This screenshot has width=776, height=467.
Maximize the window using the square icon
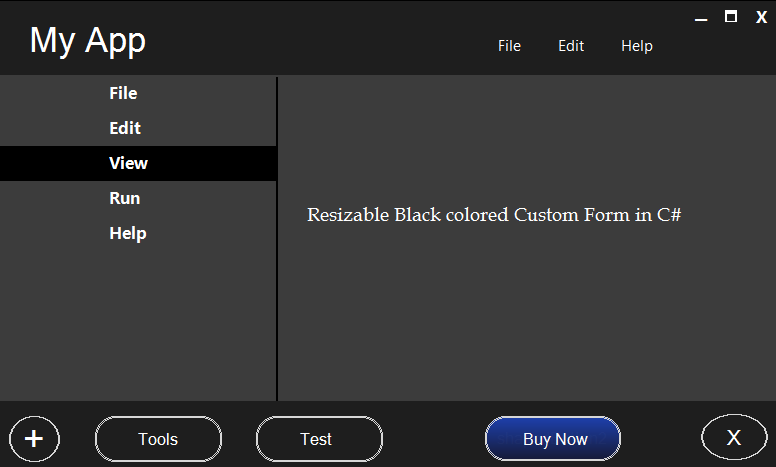point(731,16)
